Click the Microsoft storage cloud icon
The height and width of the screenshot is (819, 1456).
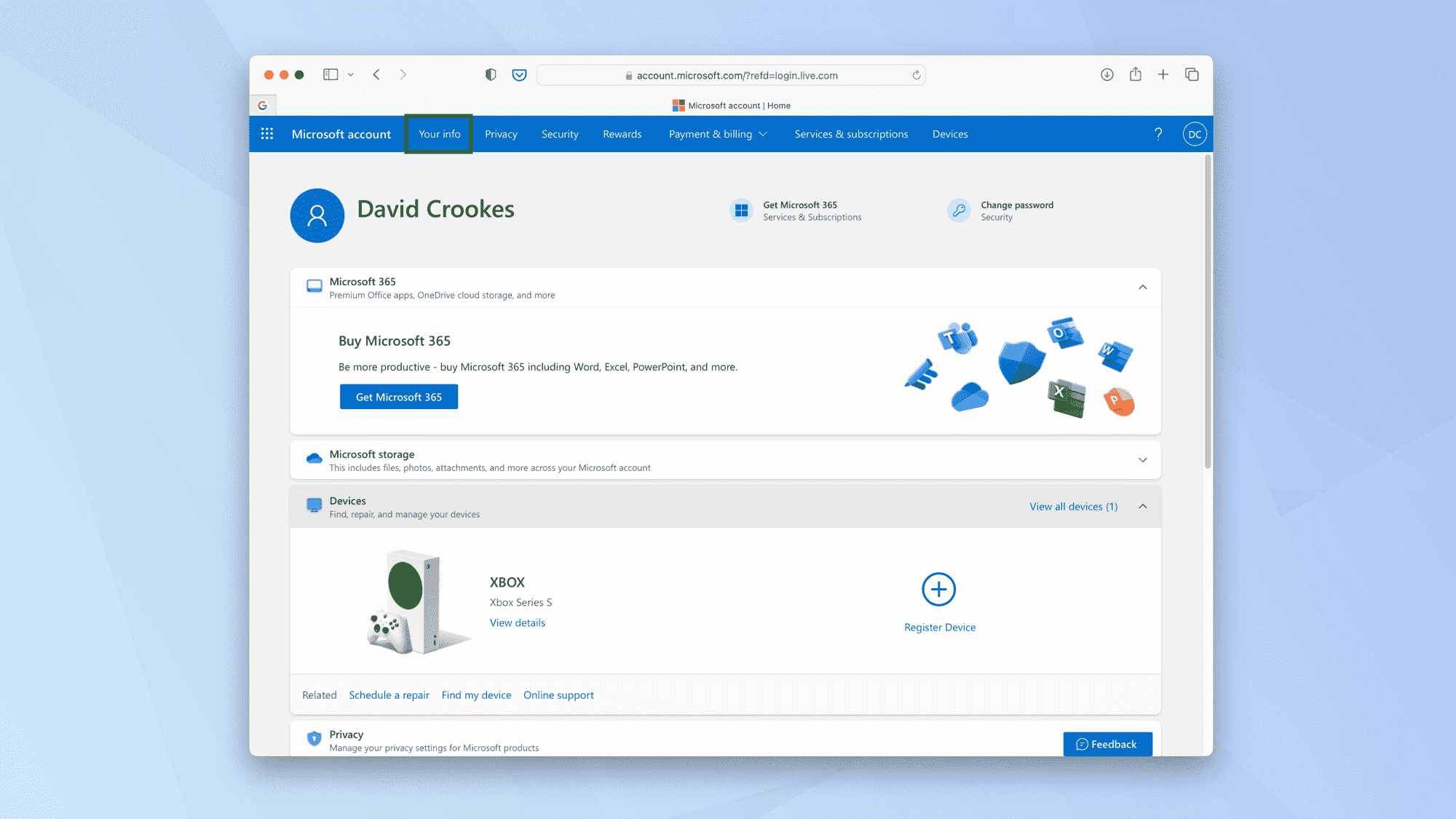click(x=314, y=459)
